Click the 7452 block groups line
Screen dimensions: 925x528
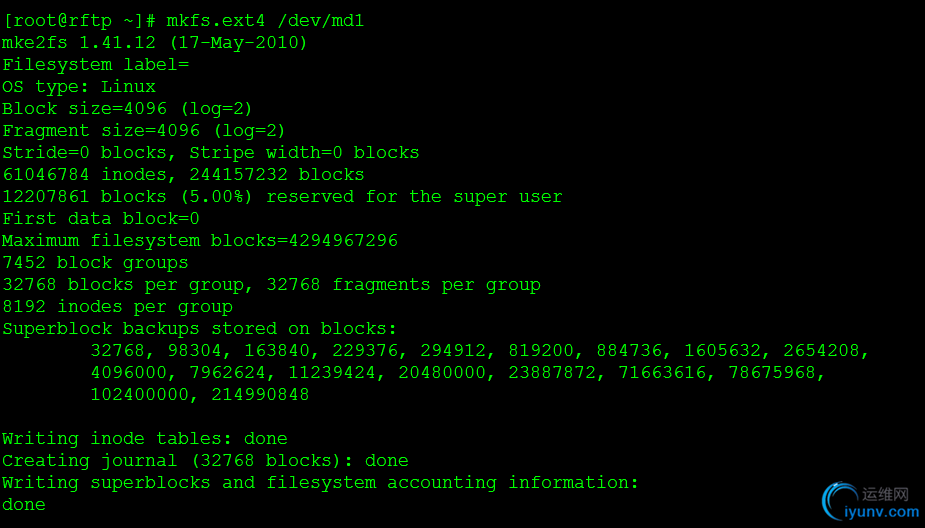(95, 263)
